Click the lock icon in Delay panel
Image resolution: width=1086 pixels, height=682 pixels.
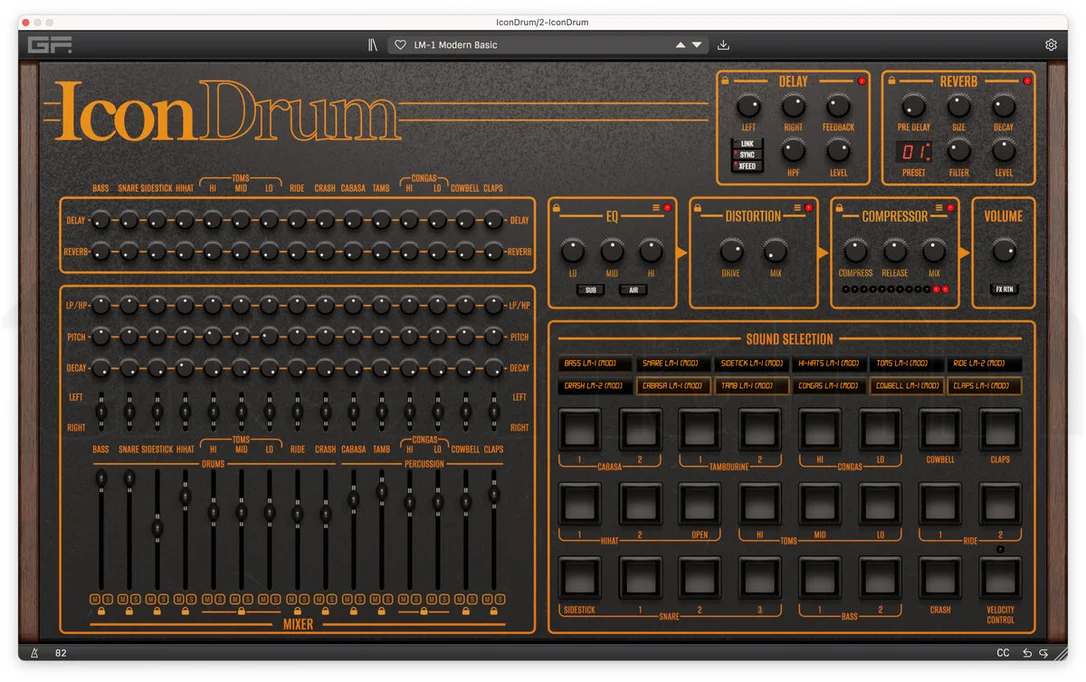[725, 81]
